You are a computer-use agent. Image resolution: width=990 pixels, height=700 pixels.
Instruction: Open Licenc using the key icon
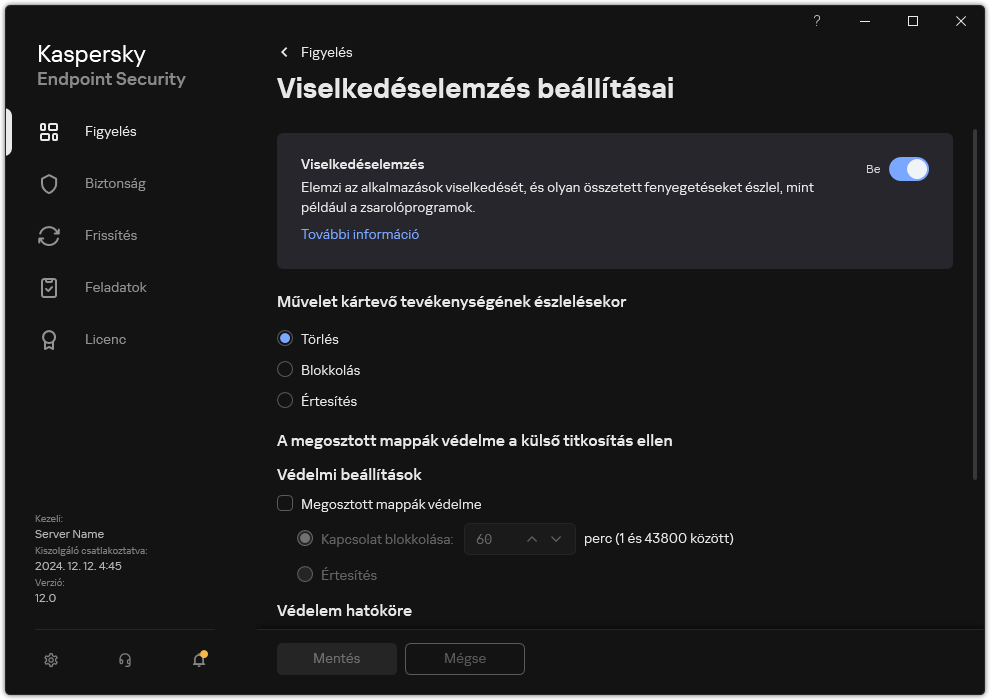49,339
